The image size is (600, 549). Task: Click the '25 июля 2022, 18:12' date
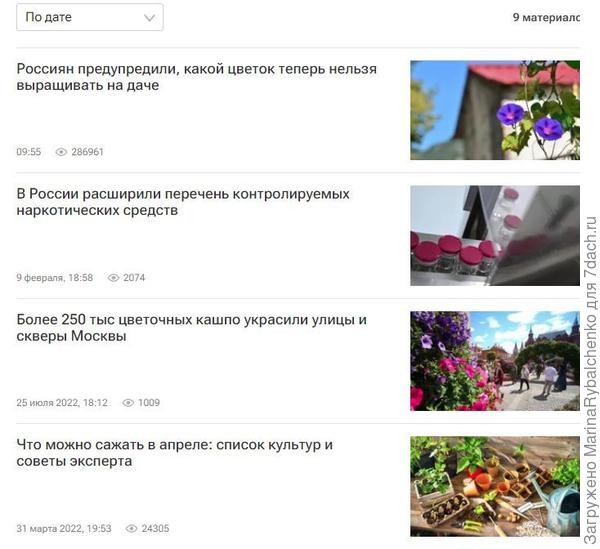pyautogui.click(x=62, y=402)
